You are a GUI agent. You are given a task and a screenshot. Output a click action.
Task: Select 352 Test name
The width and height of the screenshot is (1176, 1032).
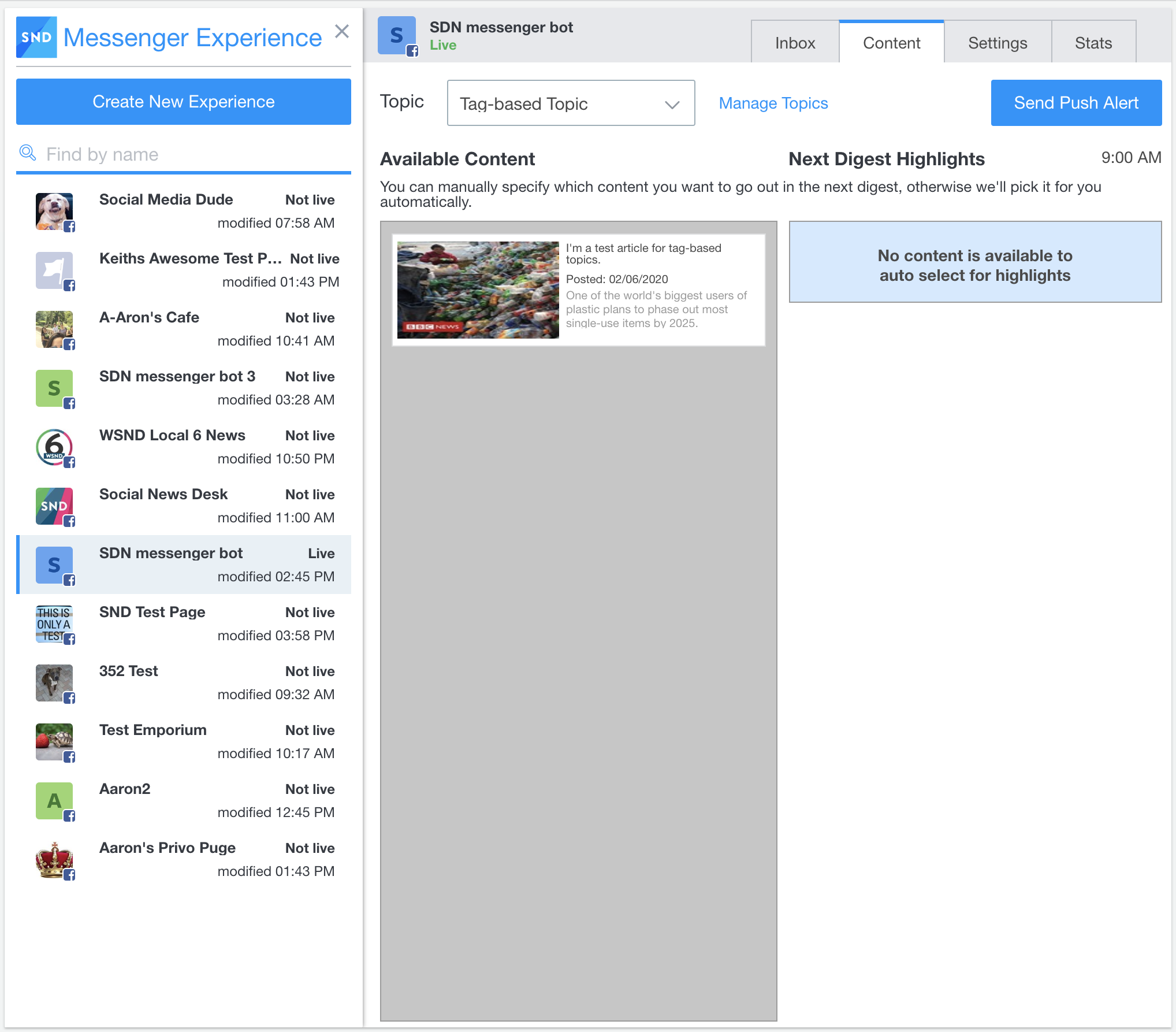pyautogui.click(x=129, y=671)
